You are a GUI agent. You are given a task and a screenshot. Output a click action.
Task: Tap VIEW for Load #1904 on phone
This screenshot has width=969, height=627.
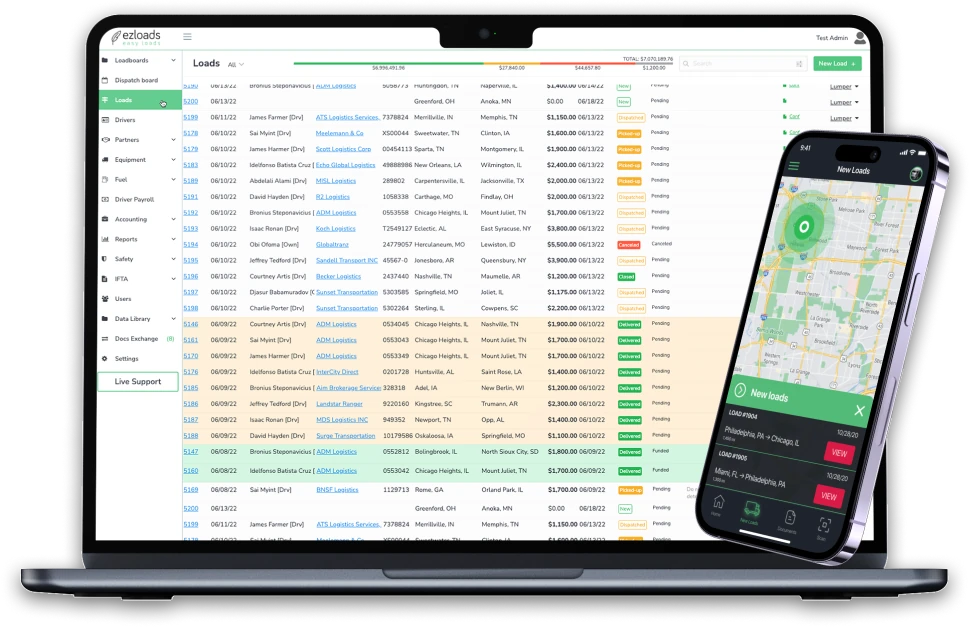(839, 453)
